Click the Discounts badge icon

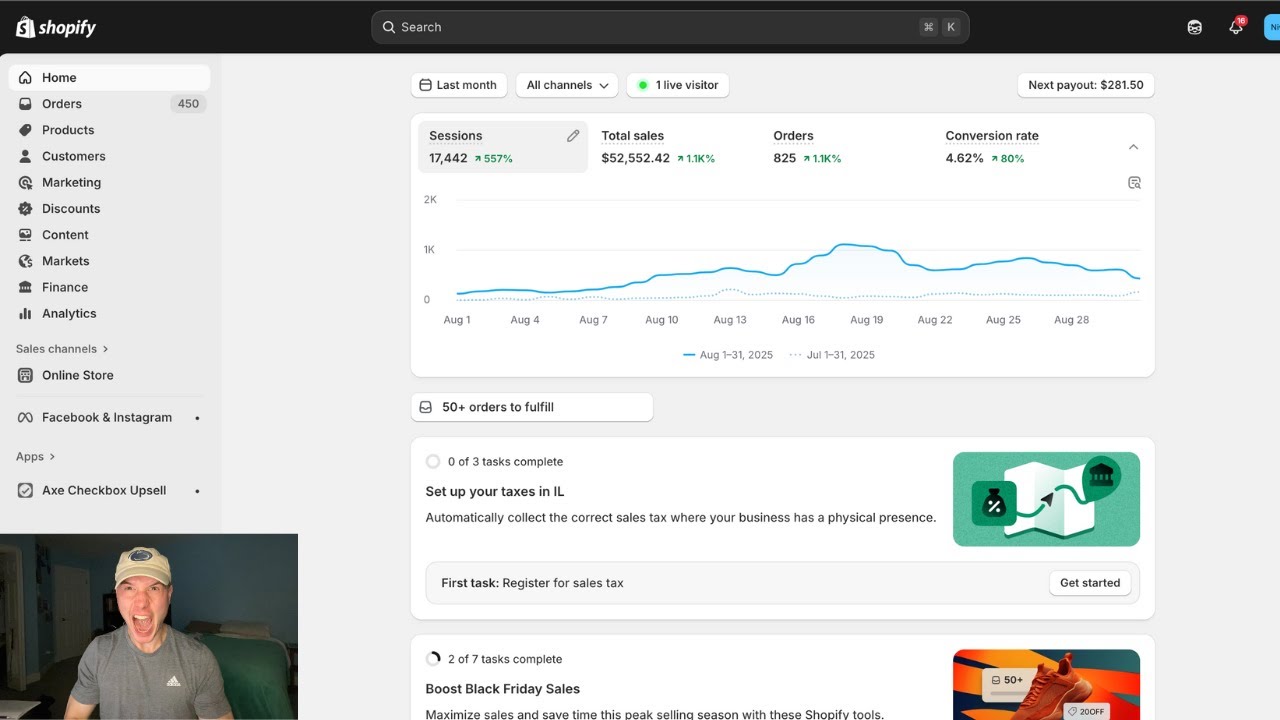click(25, 208)
